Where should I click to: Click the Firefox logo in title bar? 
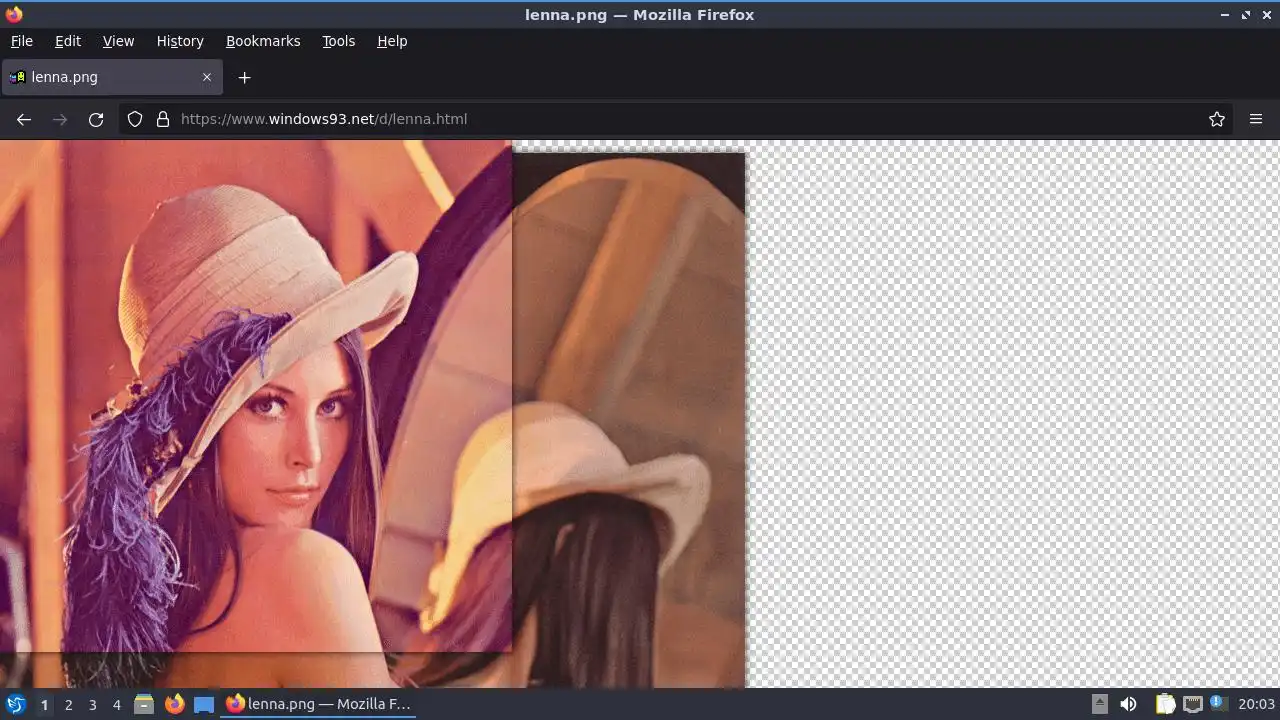tap(14, 14)
